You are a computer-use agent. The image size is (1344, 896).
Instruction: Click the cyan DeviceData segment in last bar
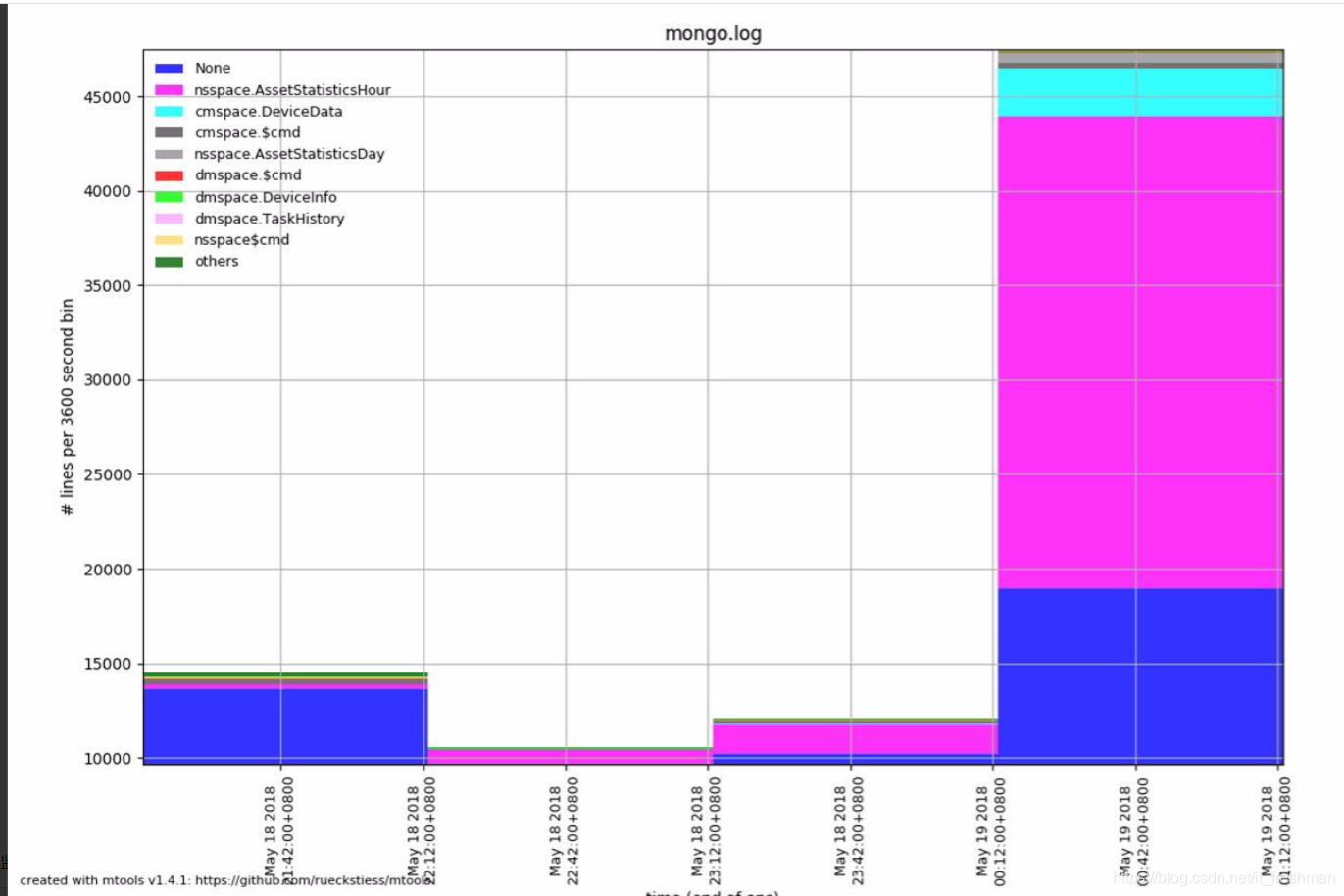(1140, 92)
